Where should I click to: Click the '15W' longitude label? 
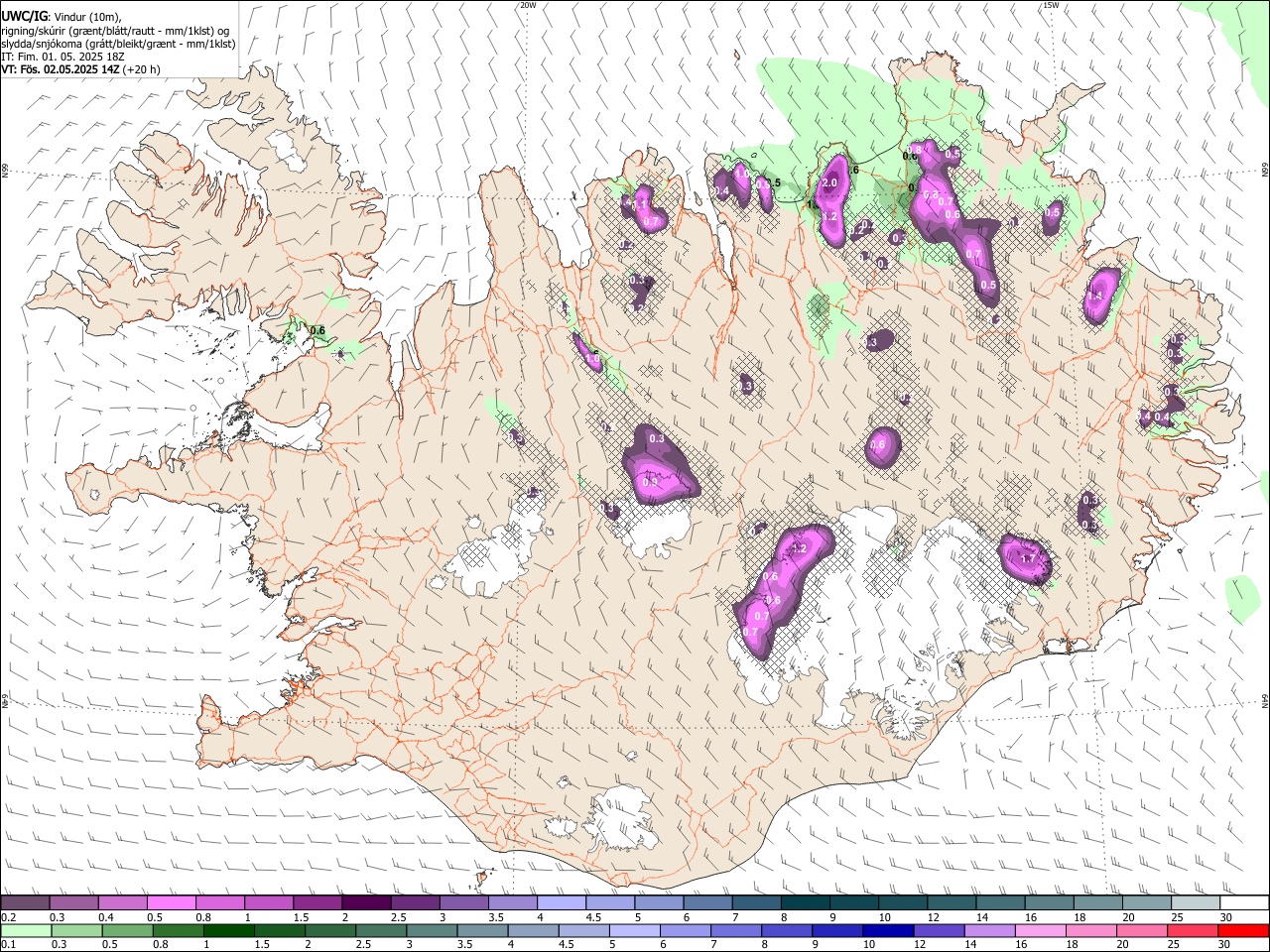1051,5
